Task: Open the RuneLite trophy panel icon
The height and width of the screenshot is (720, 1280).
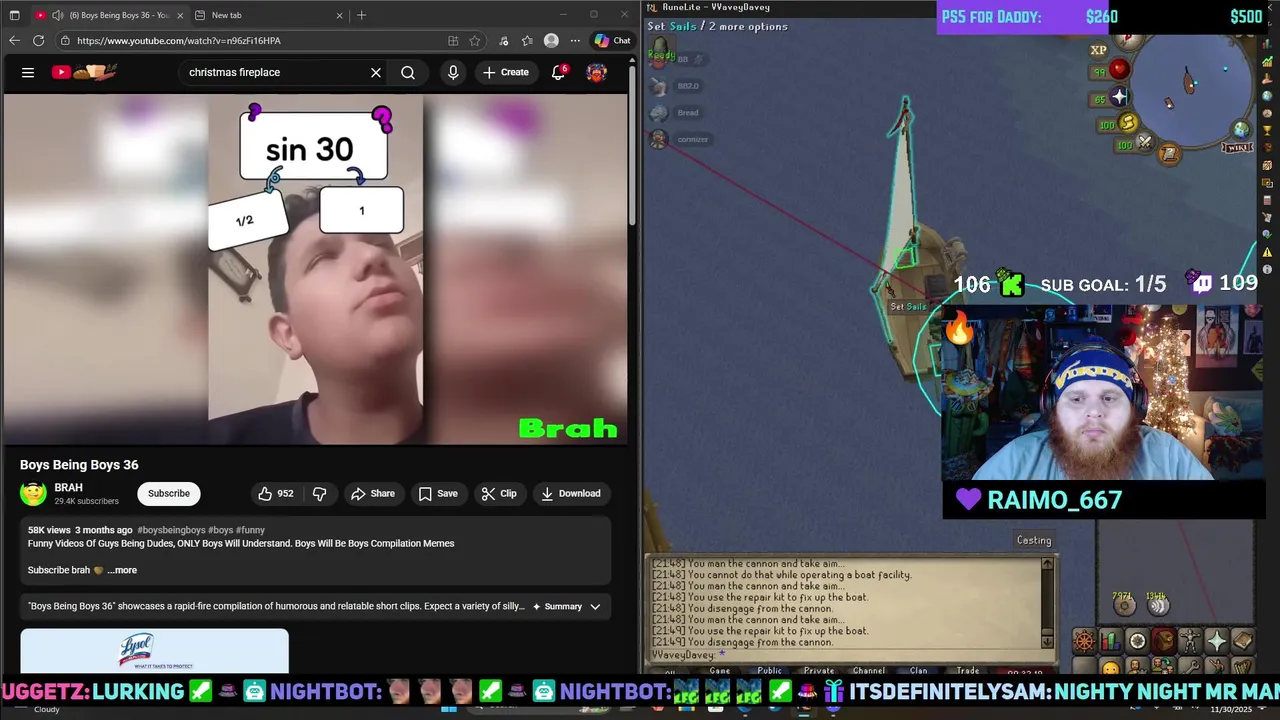Action: 1267,130
